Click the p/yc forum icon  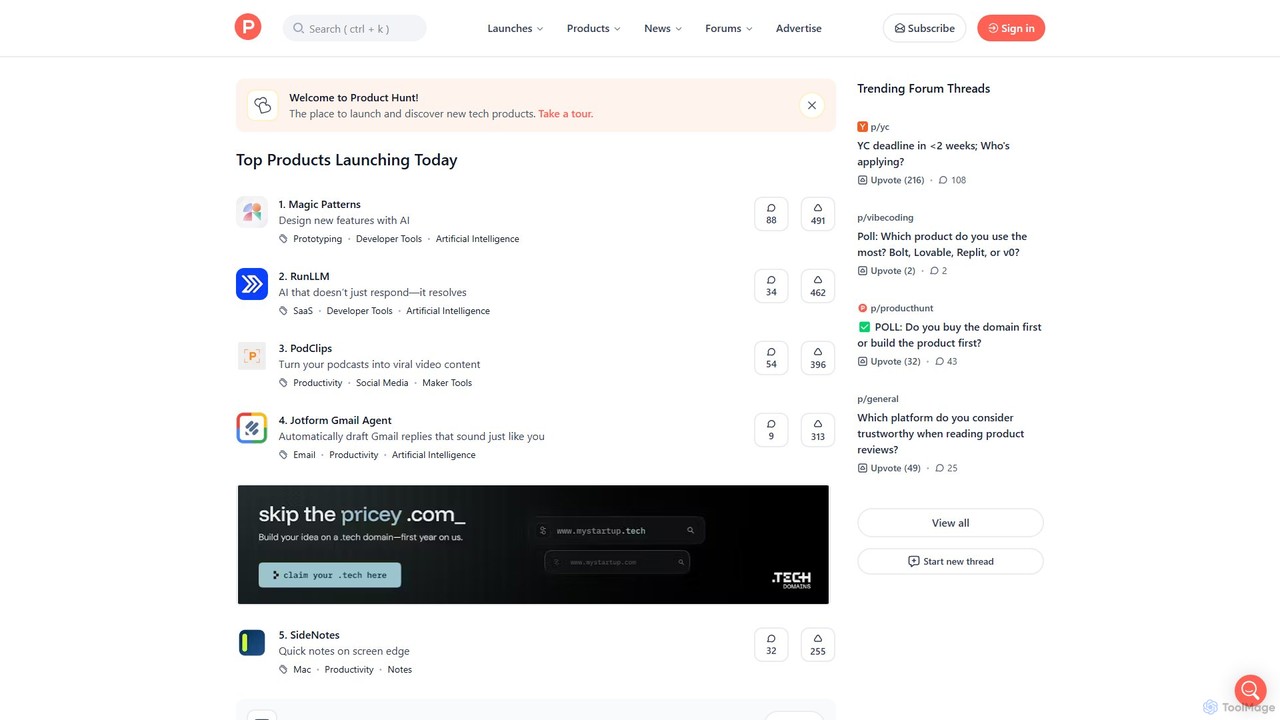(862, 127)
